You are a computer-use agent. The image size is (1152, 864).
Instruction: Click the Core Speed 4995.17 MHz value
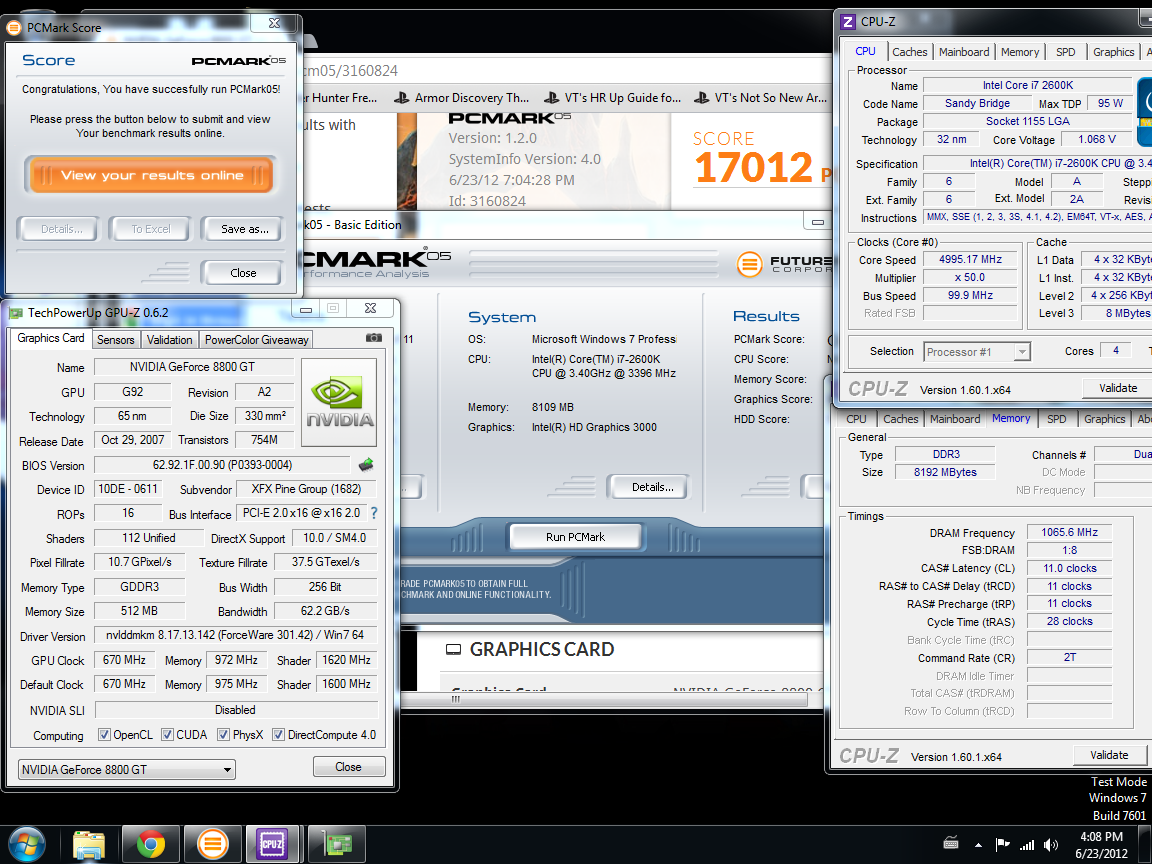pos(970,259)
